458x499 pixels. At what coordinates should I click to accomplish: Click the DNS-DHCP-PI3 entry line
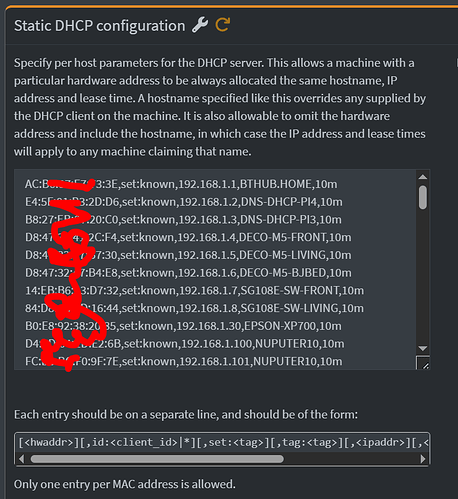[183, 219]
